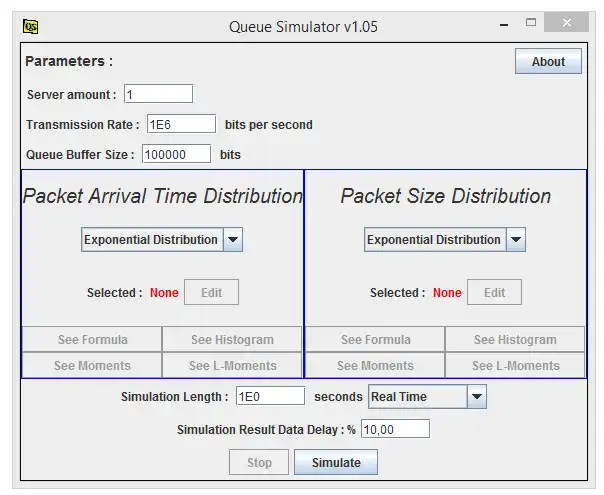Click red None under Packet Size Distribution

(447, 293)
